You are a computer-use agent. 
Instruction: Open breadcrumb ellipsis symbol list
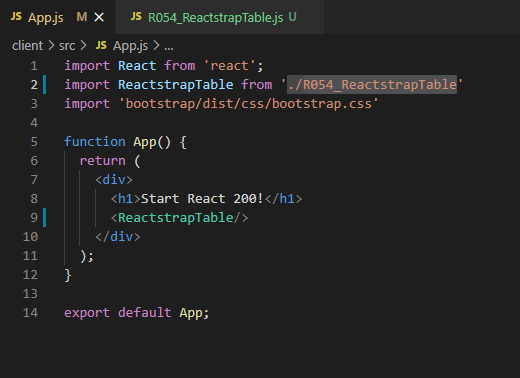169,47
